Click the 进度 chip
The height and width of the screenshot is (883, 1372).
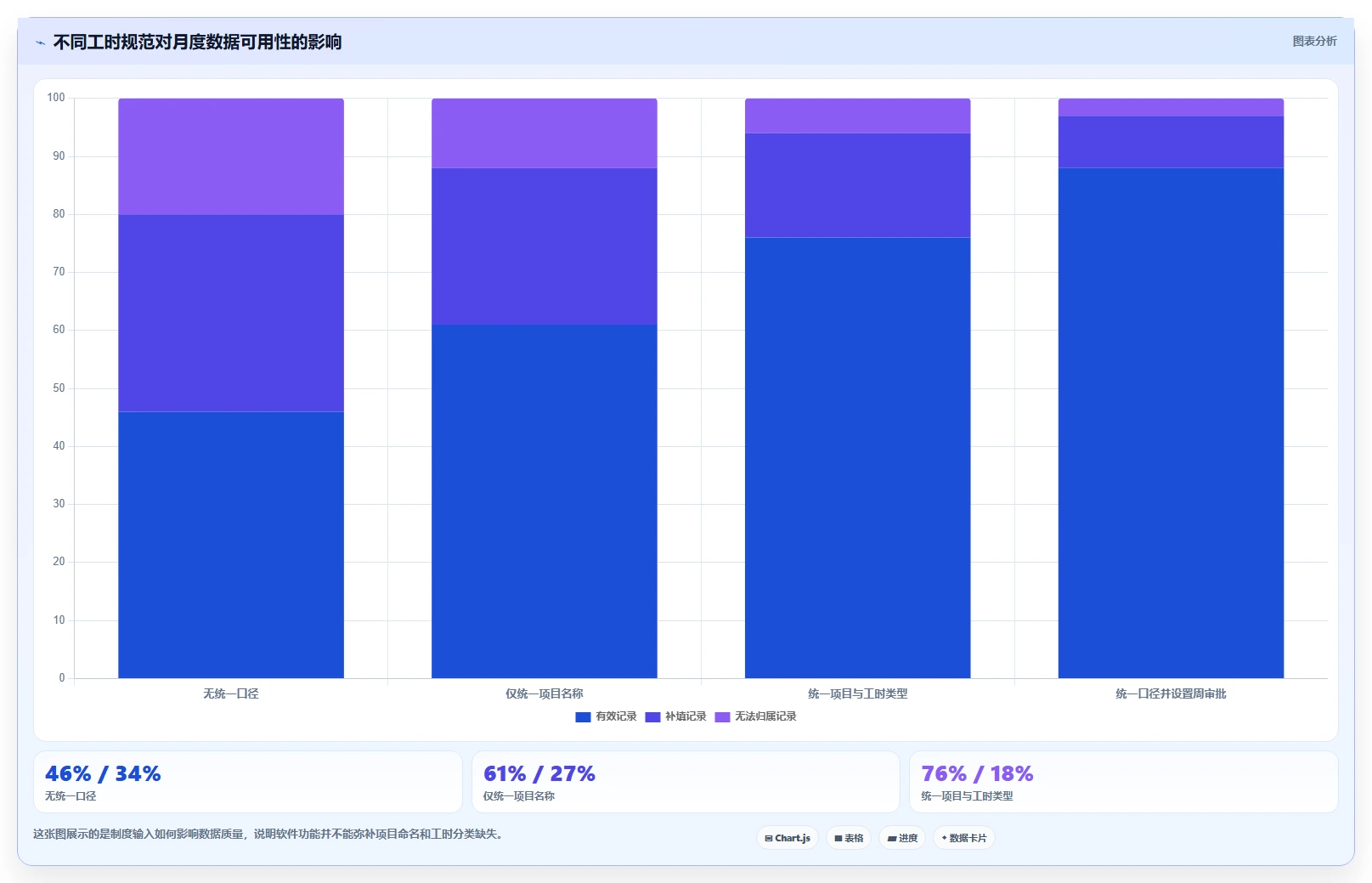[x=902, y=838]
